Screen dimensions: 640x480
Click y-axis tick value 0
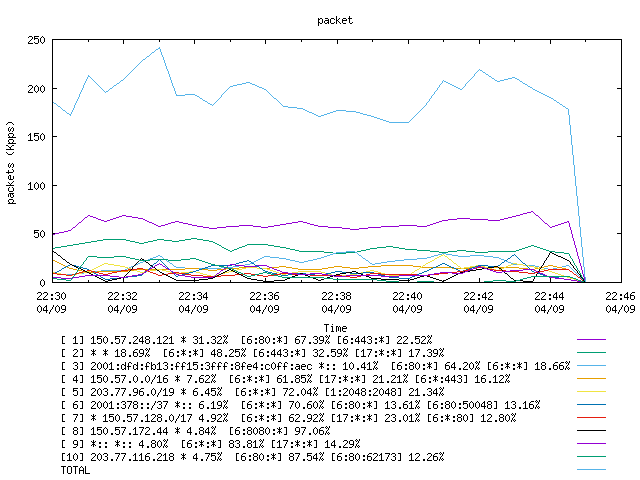coord(42,283)
